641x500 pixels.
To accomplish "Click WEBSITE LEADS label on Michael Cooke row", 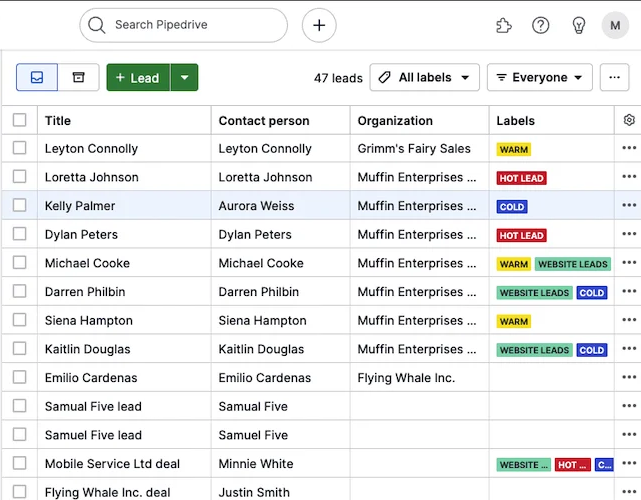I will [573, 264].
